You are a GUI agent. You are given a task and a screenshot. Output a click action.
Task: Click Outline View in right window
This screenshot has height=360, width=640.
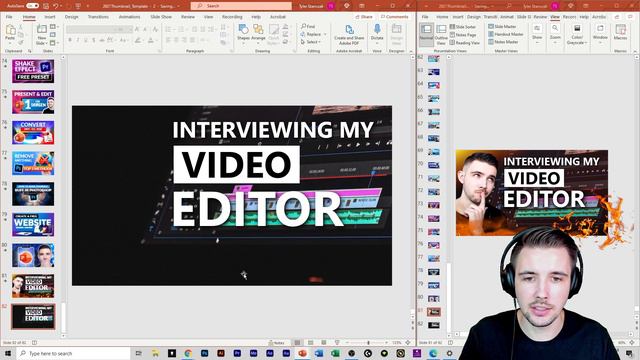(x=441, y=34)
